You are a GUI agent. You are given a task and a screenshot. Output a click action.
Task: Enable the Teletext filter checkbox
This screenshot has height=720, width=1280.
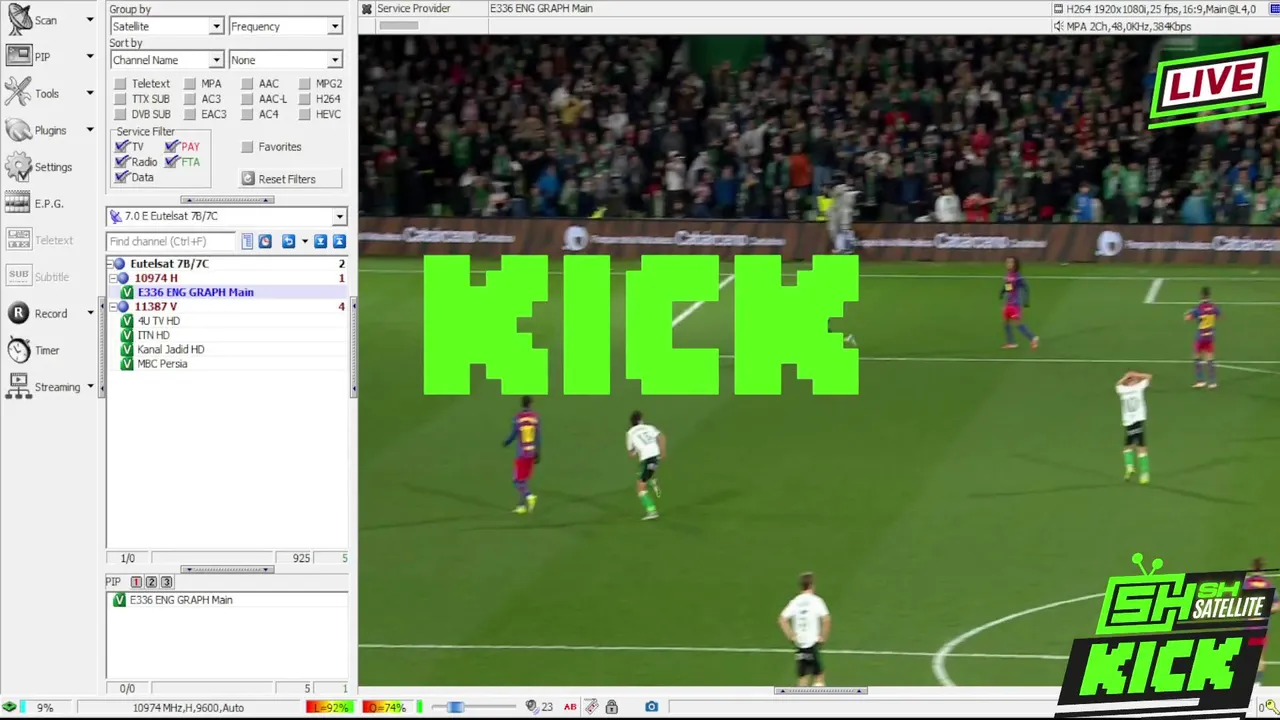point(121,84)
